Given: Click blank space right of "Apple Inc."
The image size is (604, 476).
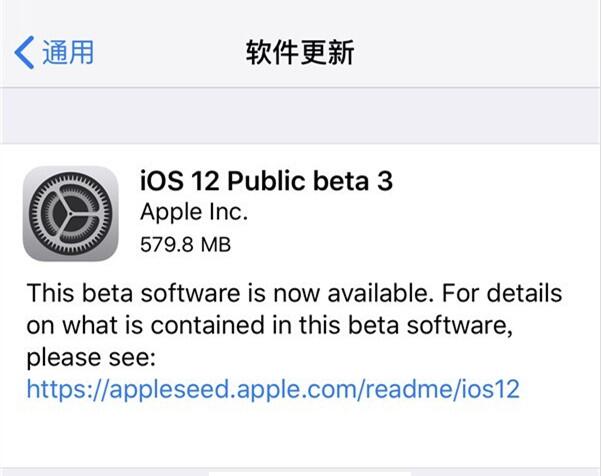Looking at the screenshot, I should pos(420,212).
